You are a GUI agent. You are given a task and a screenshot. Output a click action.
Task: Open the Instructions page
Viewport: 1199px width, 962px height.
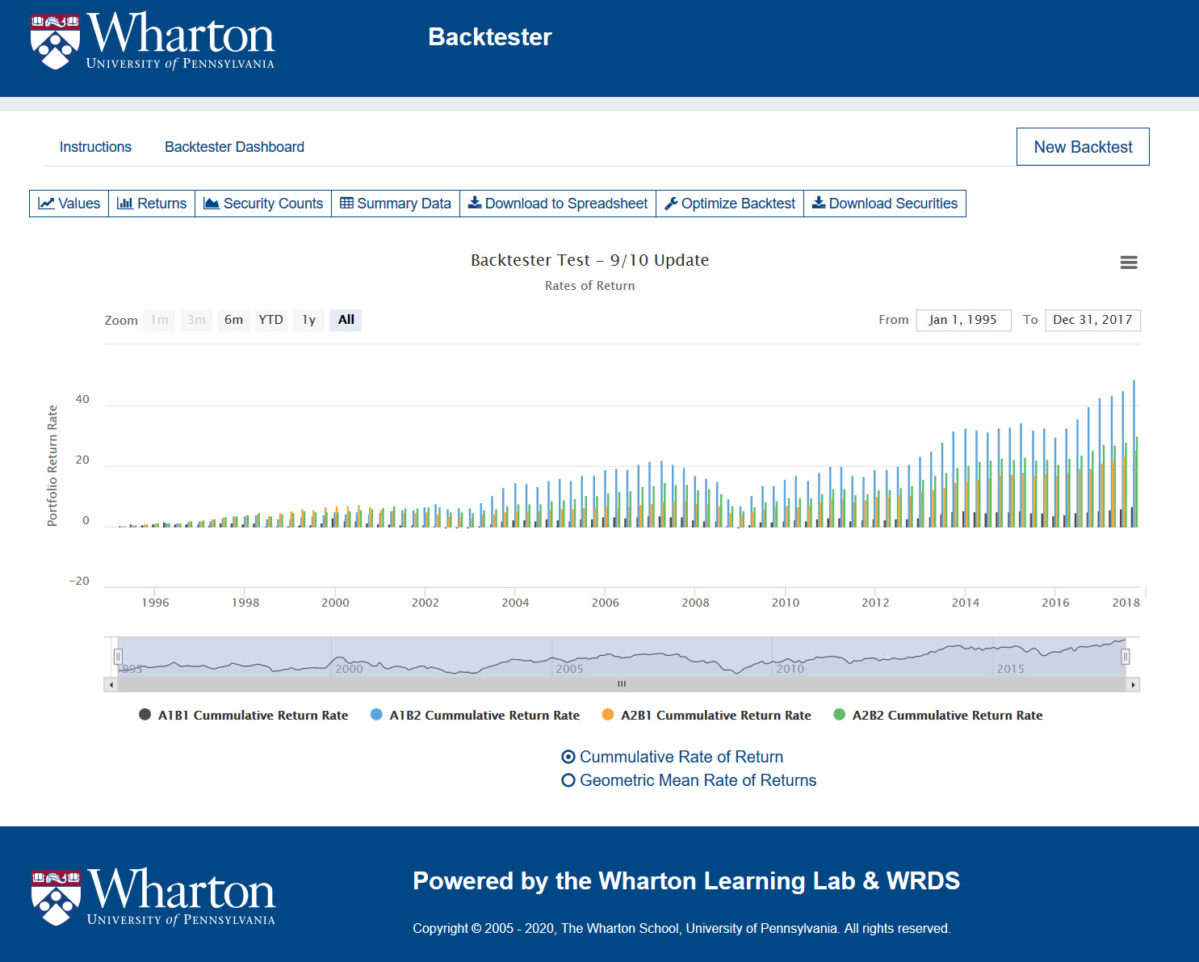pyautogui.click(x=95, y=147)
